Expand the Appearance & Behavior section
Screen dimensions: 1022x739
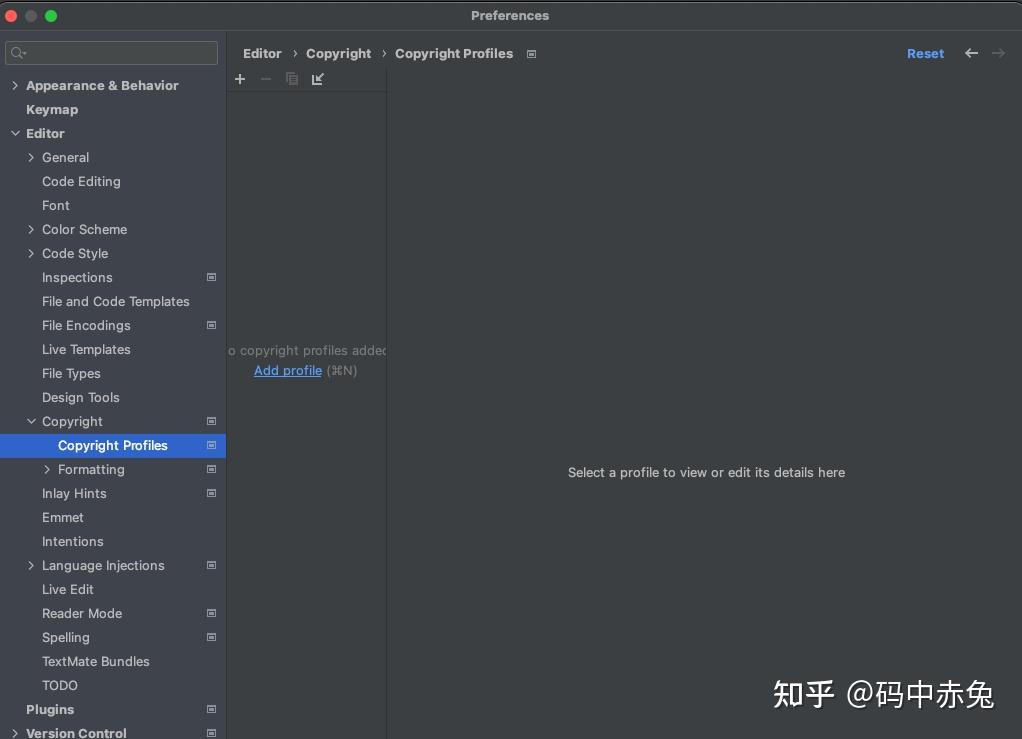[14, 85]
